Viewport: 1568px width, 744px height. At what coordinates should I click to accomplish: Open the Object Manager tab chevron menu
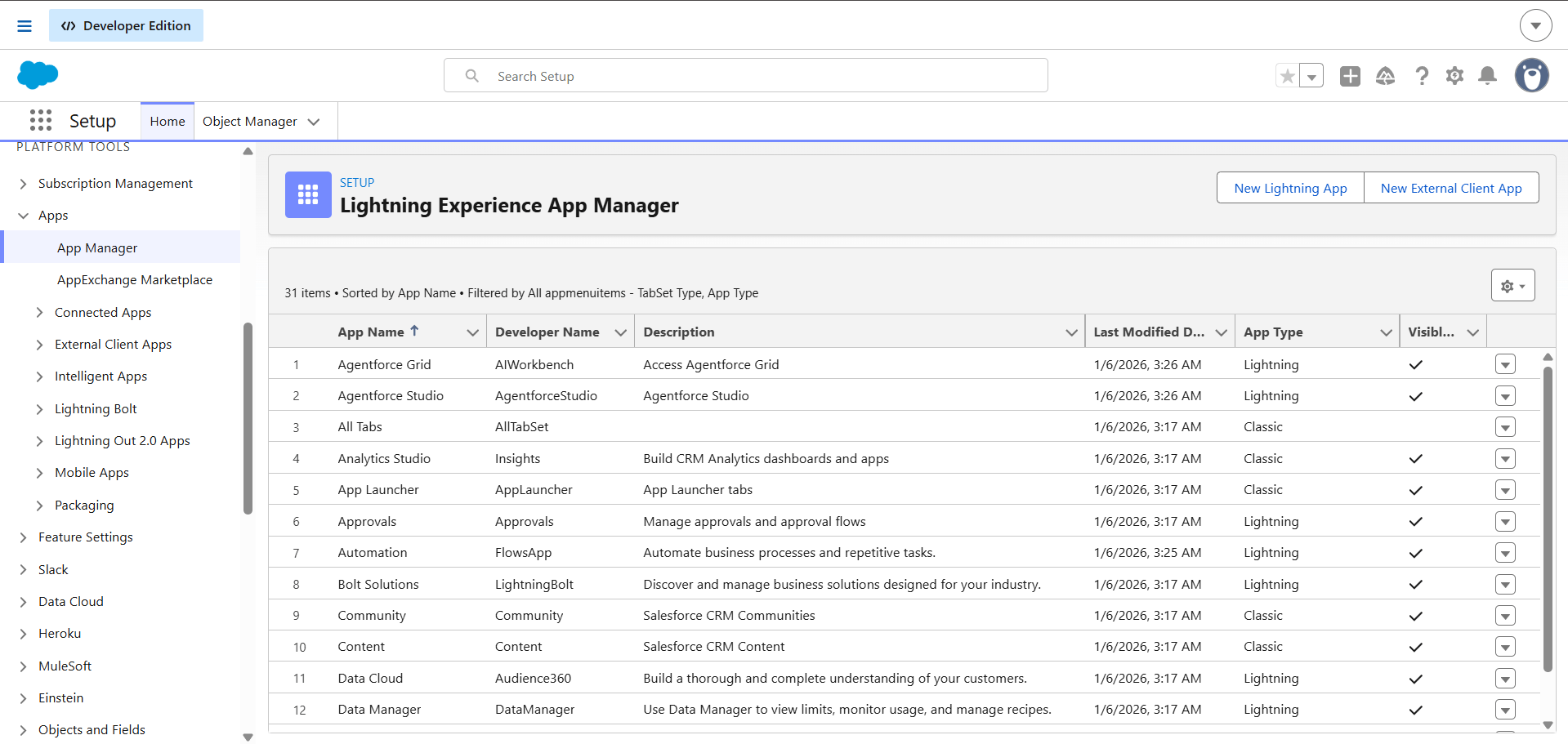[x=314, y=122]
